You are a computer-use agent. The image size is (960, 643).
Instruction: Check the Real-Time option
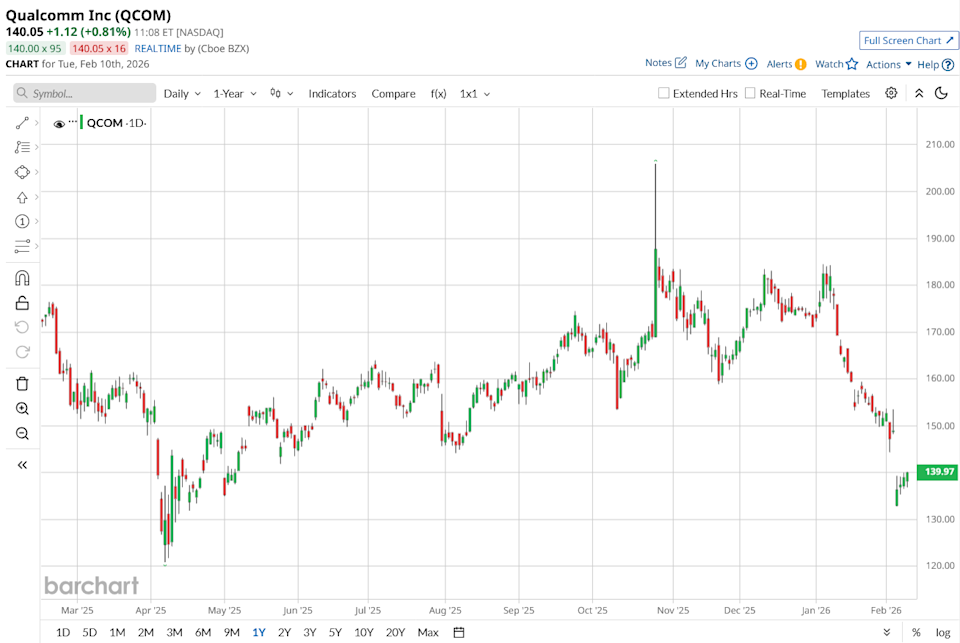pos(750,93)
